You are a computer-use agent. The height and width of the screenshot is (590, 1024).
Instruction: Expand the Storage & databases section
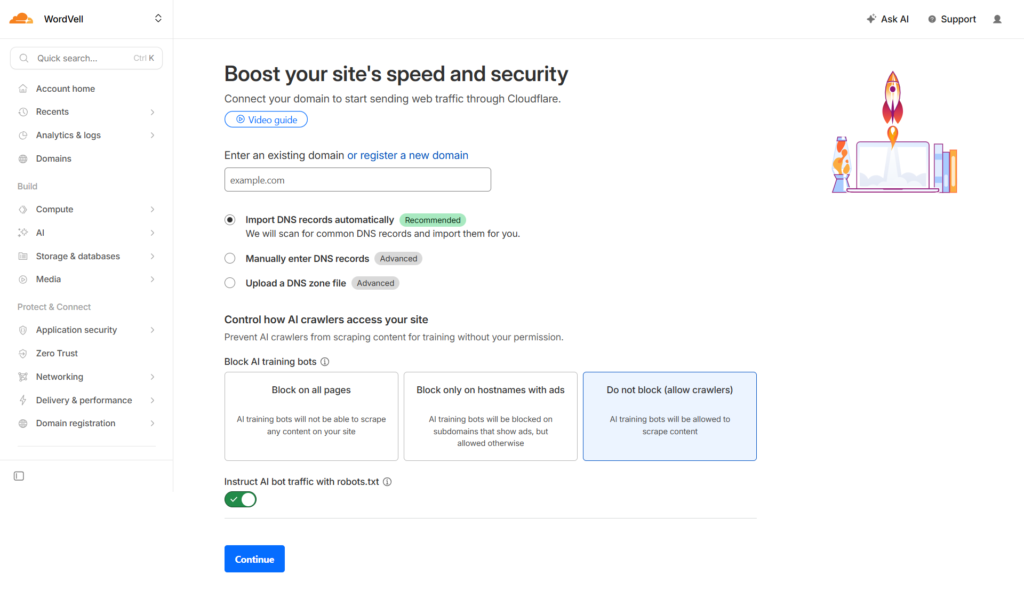tap(79, 256)
